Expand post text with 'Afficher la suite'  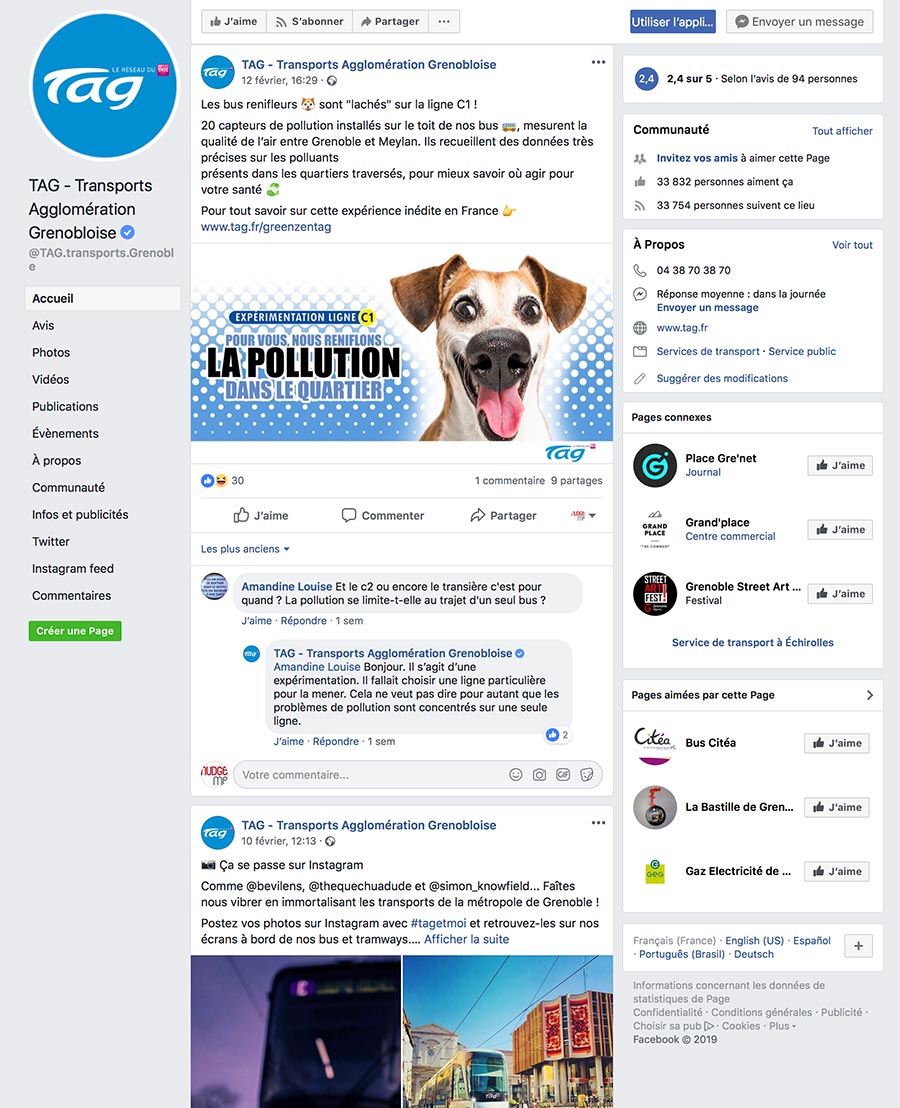click(466, 939)
